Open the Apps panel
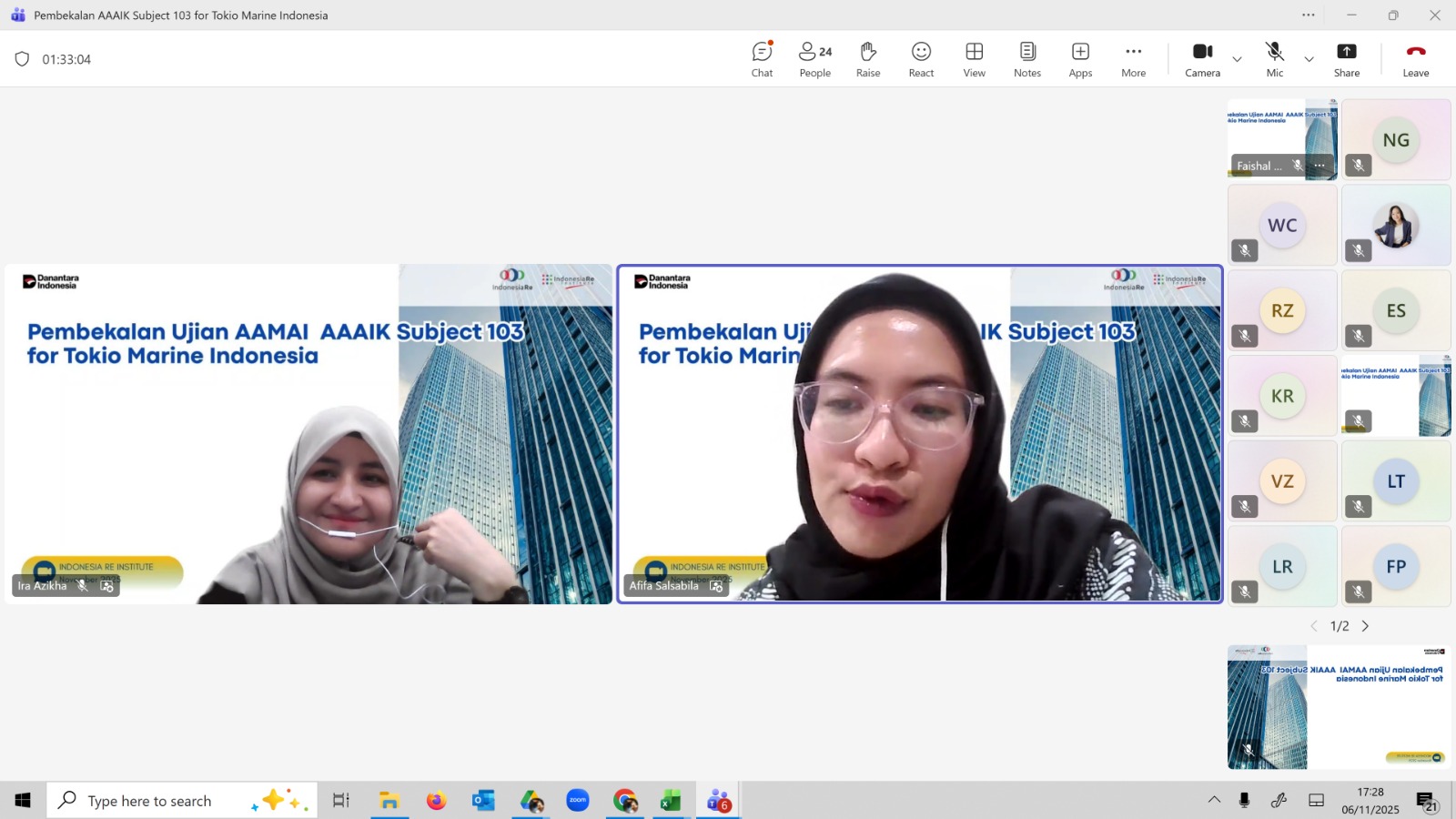The width and height of the screenshot is (1456, 819). 1080,59
